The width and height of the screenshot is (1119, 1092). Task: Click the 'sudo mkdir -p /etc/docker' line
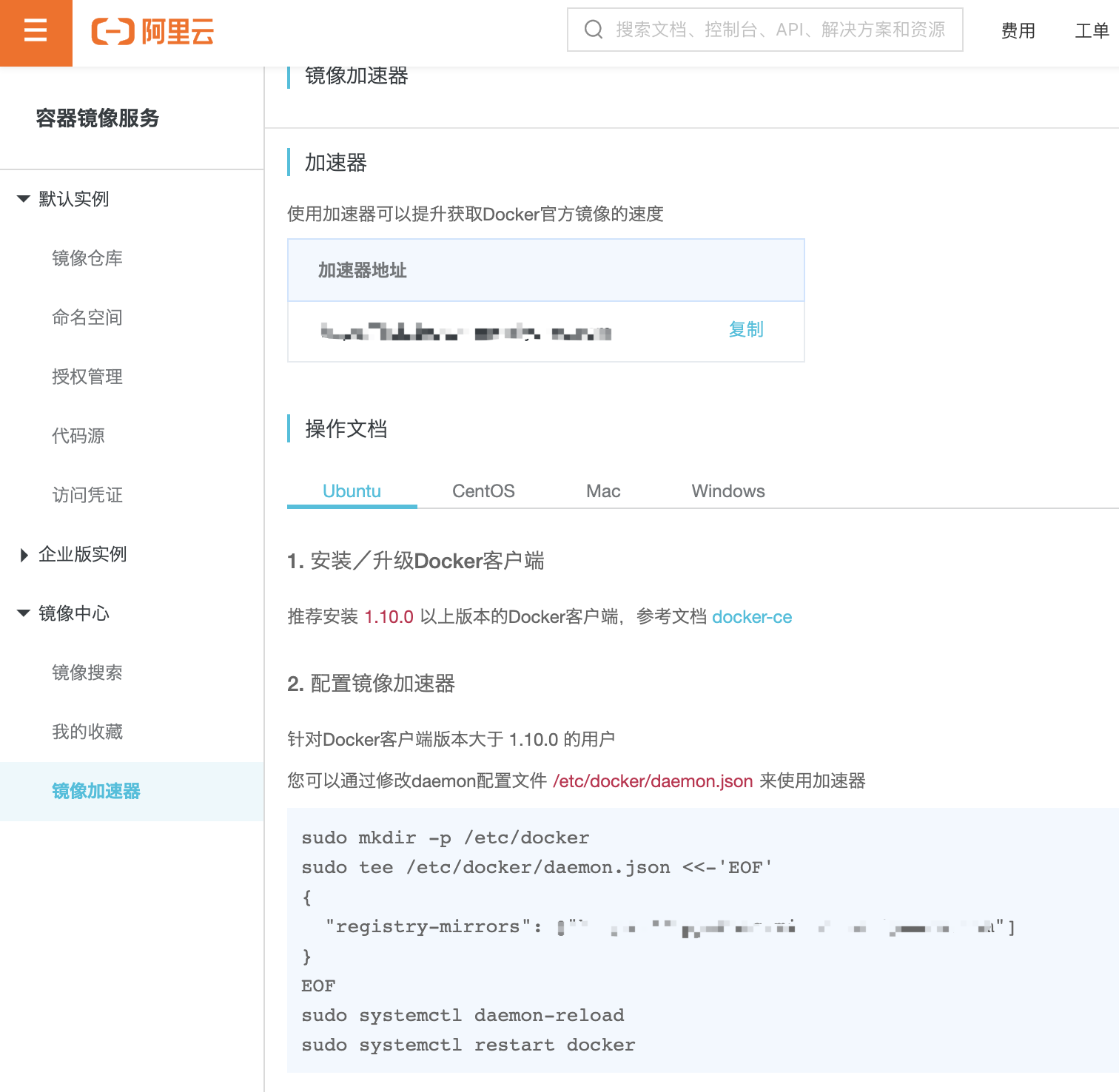[446, 837]
